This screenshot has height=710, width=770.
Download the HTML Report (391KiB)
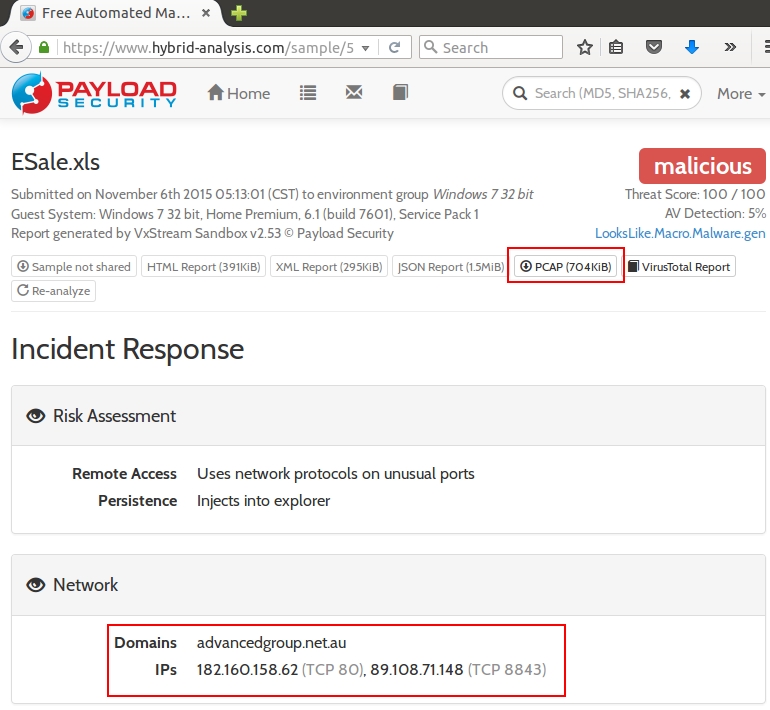pyautogui.click(x=203, y=267)
